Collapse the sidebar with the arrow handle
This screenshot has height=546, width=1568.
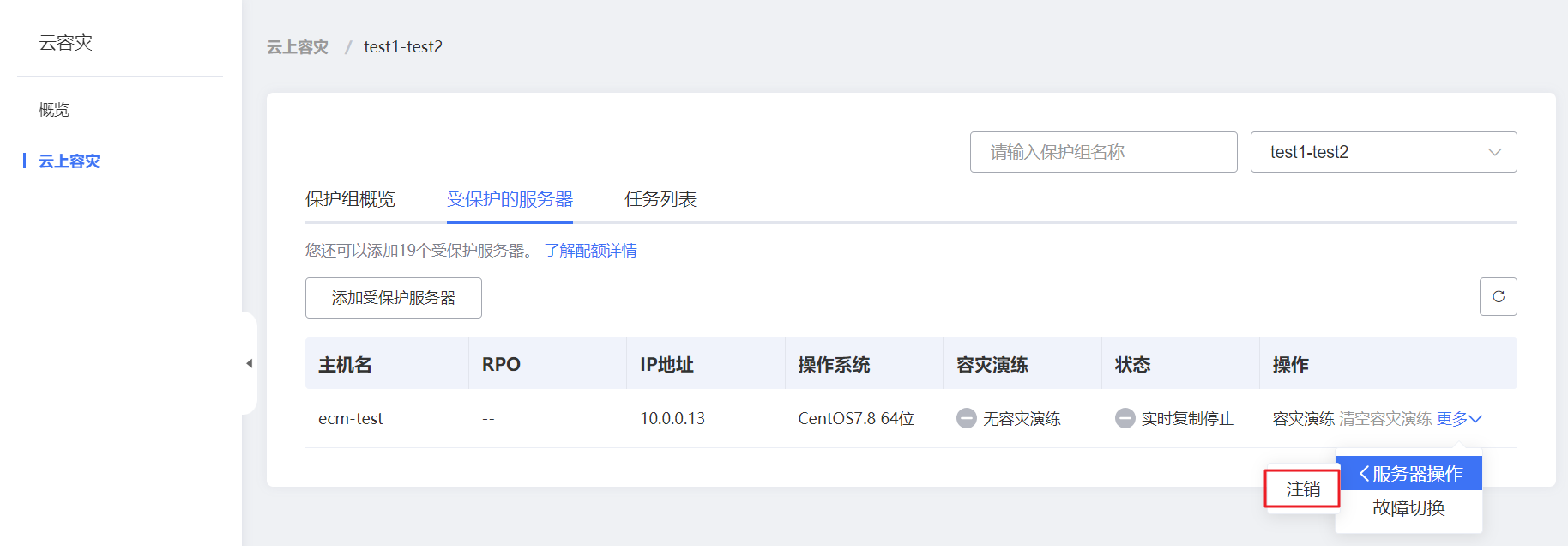pos(250,363)
